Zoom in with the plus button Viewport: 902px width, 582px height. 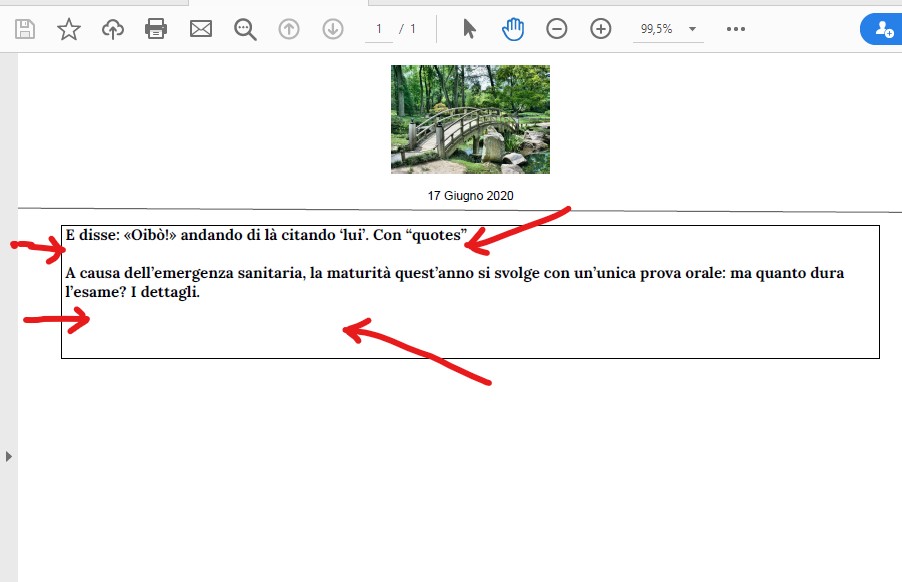pyautogui.click(x=601, y=29)
